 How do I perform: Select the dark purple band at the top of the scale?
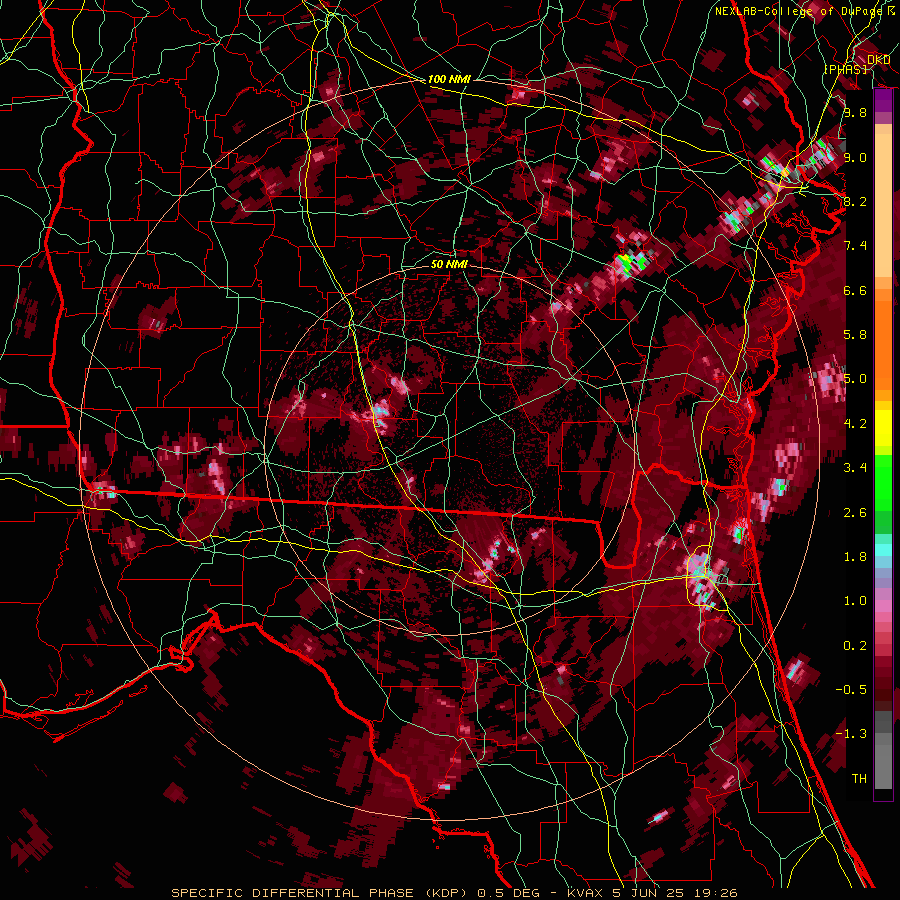(x=883, y=100)
